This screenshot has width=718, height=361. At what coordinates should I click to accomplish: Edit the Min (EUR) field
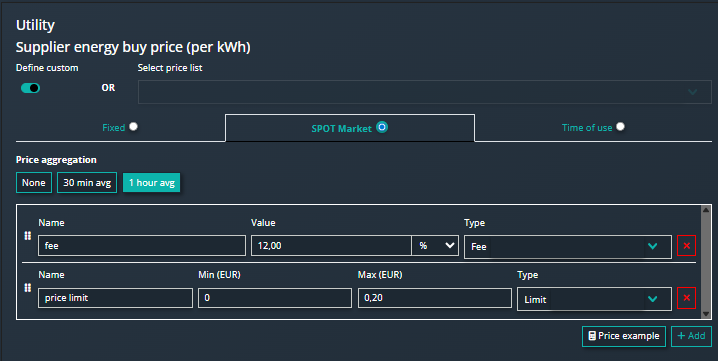pyautogui.click(x=275, y=298)
